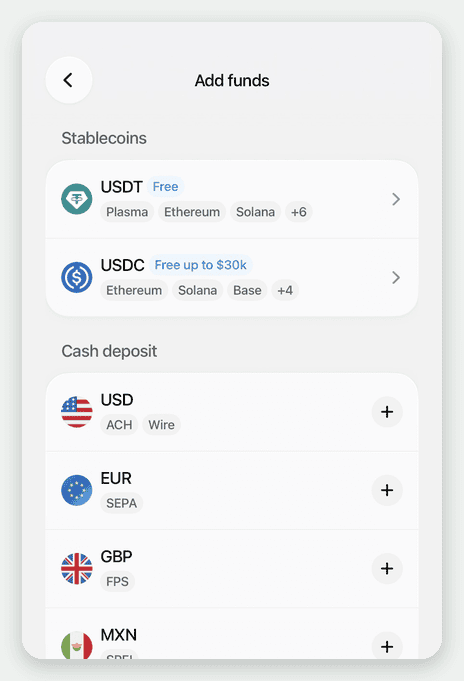Add a EUR deposit with plus button
Viewport: 464px width, 681px height.
(x=387, y=490)
